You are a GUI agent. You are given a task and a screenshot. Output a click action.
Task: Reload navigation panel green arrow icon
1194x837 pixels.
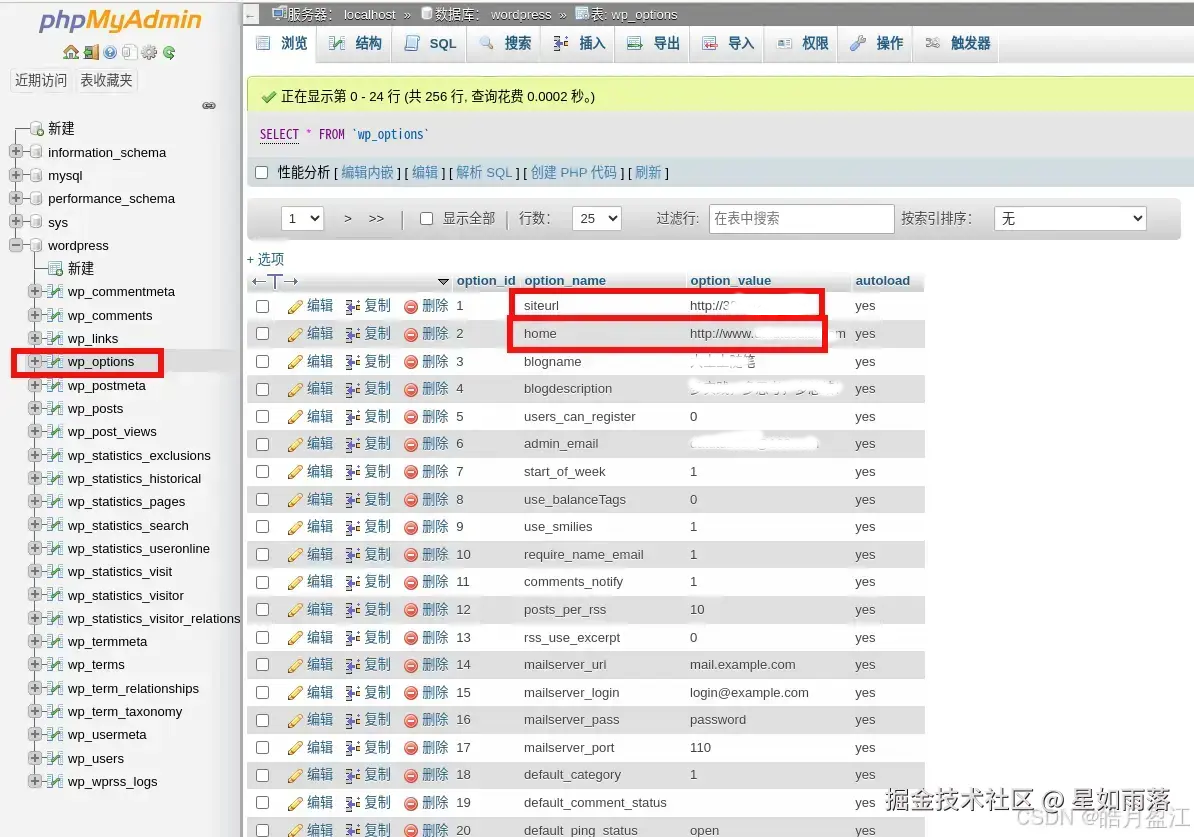pyautogui.click(x=169, y=52)
